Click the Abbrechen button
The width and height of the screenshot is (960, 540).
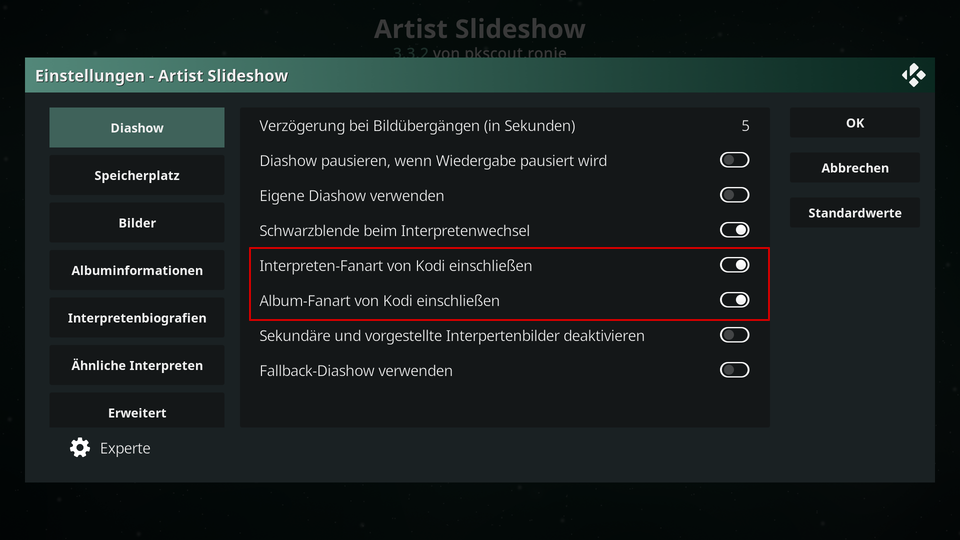[x=855, y=168]
